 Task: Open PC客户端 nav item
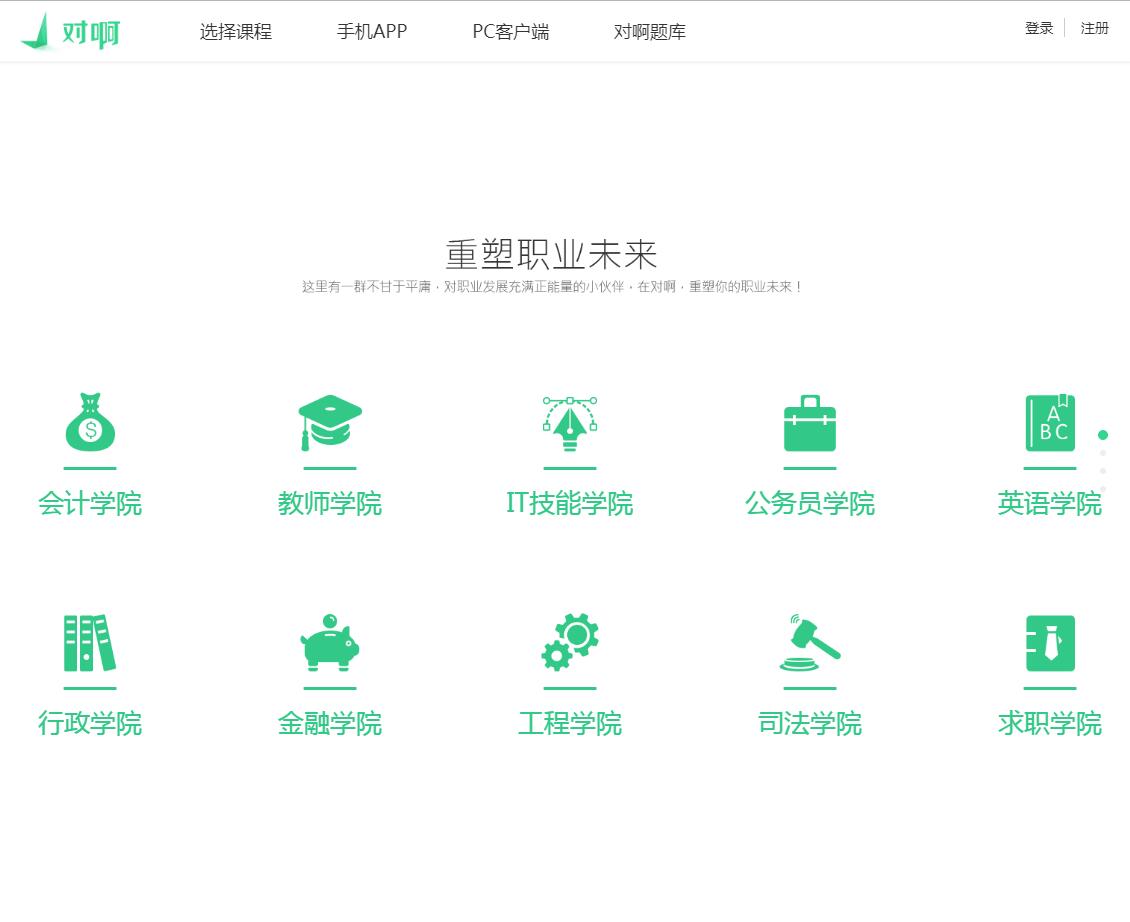[x=510, y=32]
